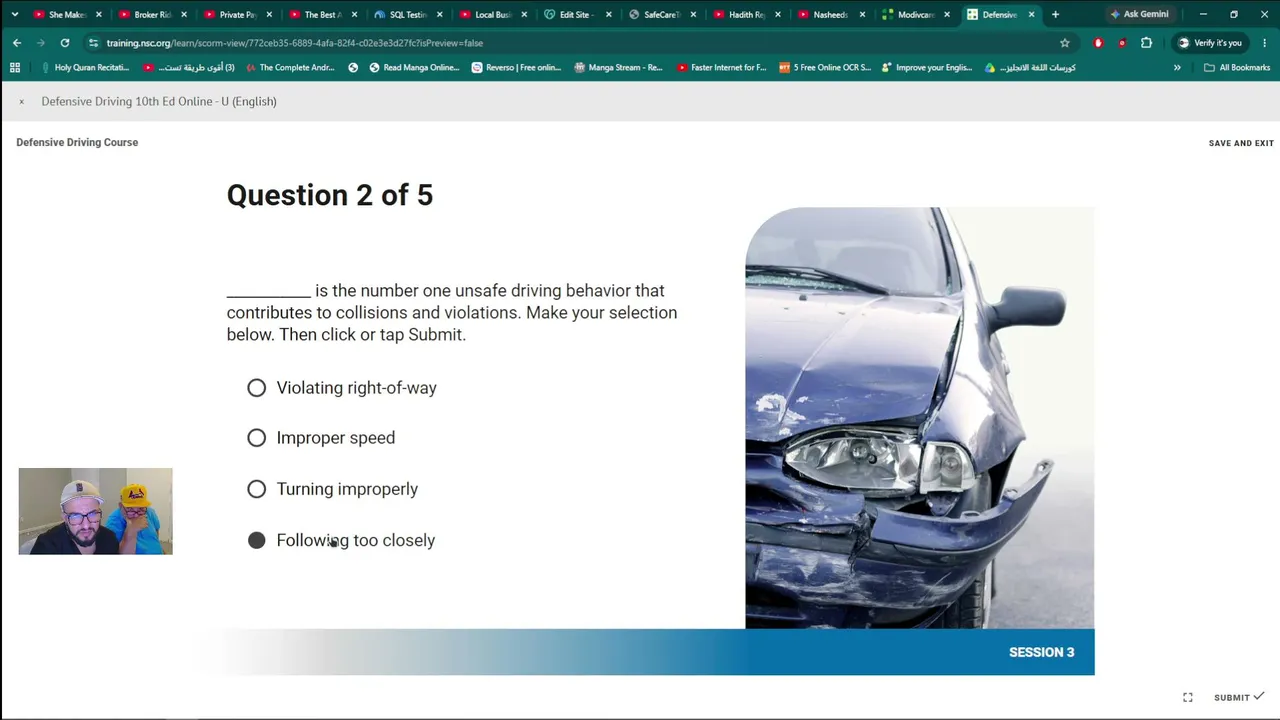Open 'Holy Quran Recitati...' bookmark
The height and width of the screenshot is (720, 1280).
point(83,68)
